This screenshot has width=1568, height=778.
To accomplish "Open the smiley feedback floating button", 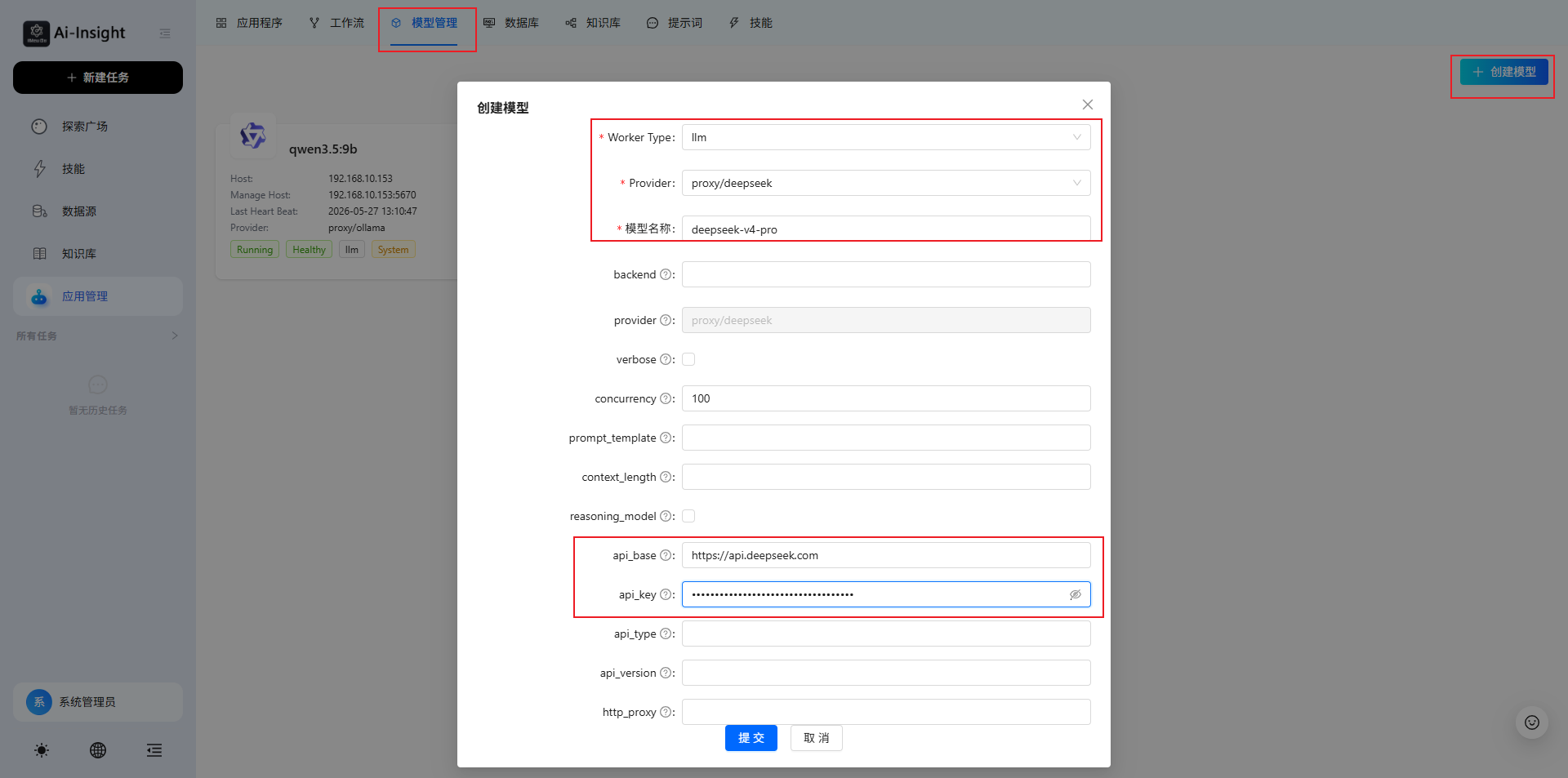I will coord(1532,722).
